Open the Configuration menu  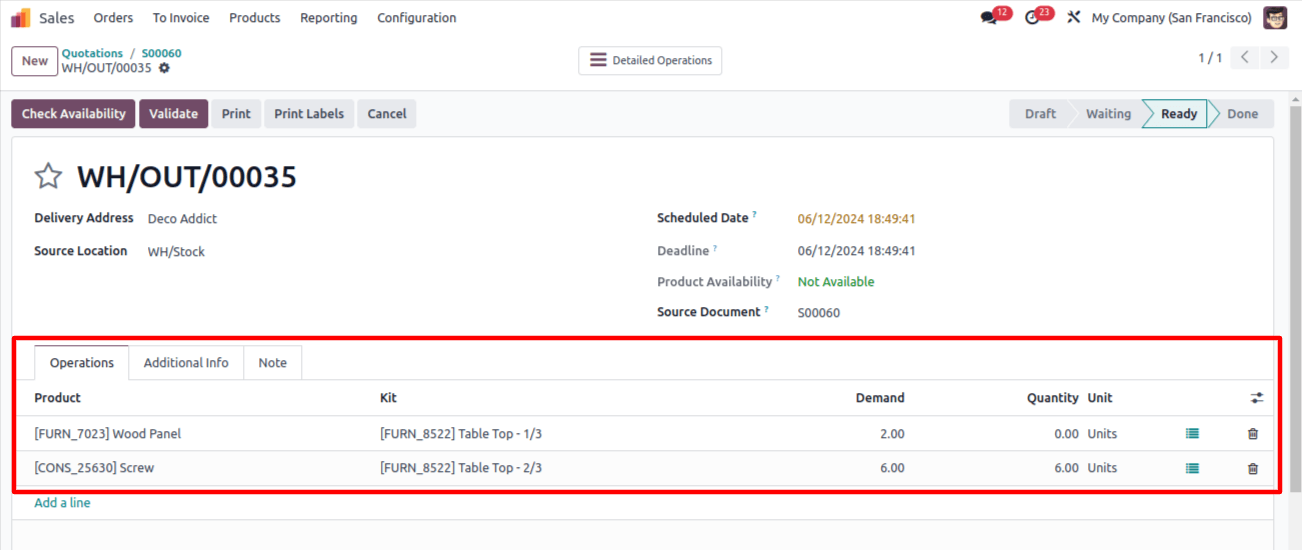416,18
